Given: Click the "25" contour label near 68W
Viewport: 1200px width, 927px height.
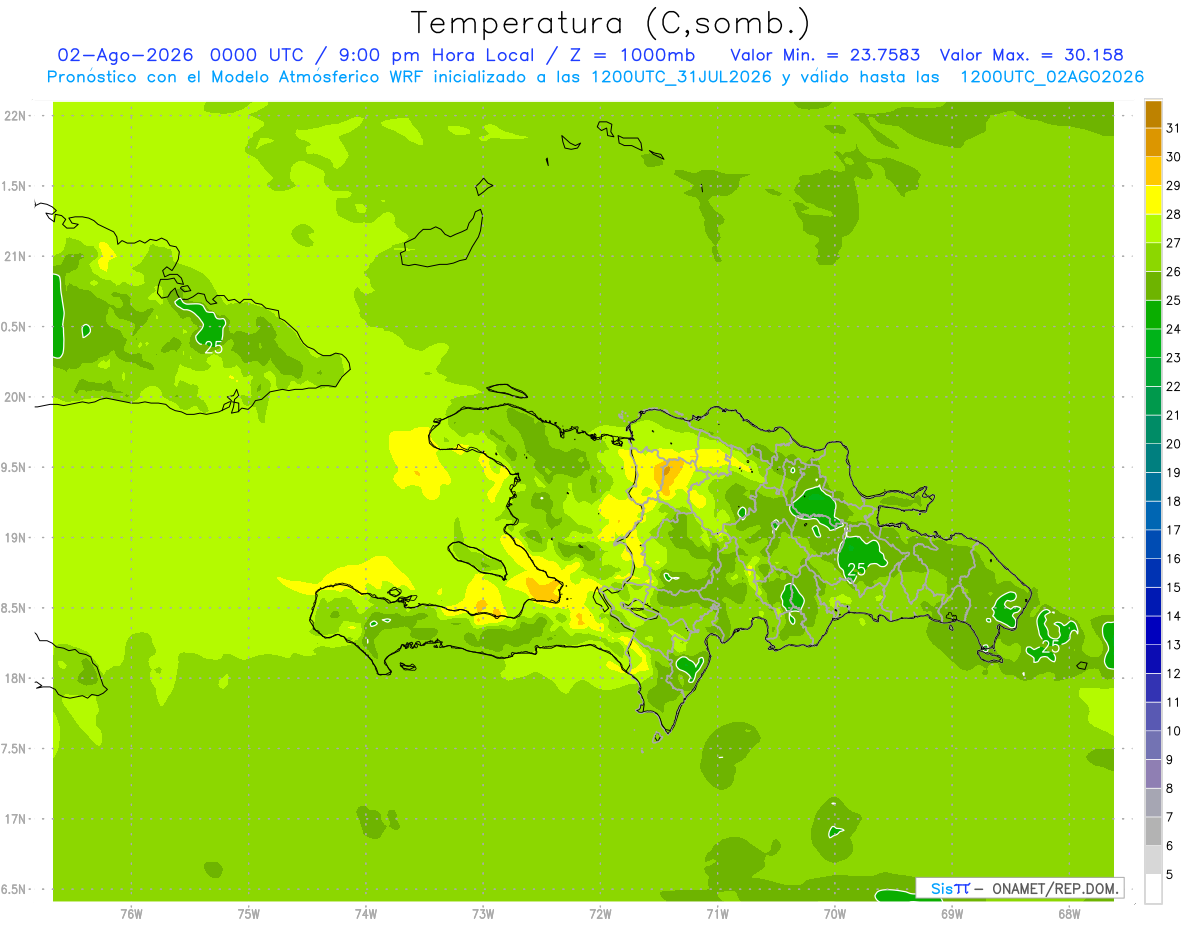Looking at the screenshot, I should [x=1050, y=646].
